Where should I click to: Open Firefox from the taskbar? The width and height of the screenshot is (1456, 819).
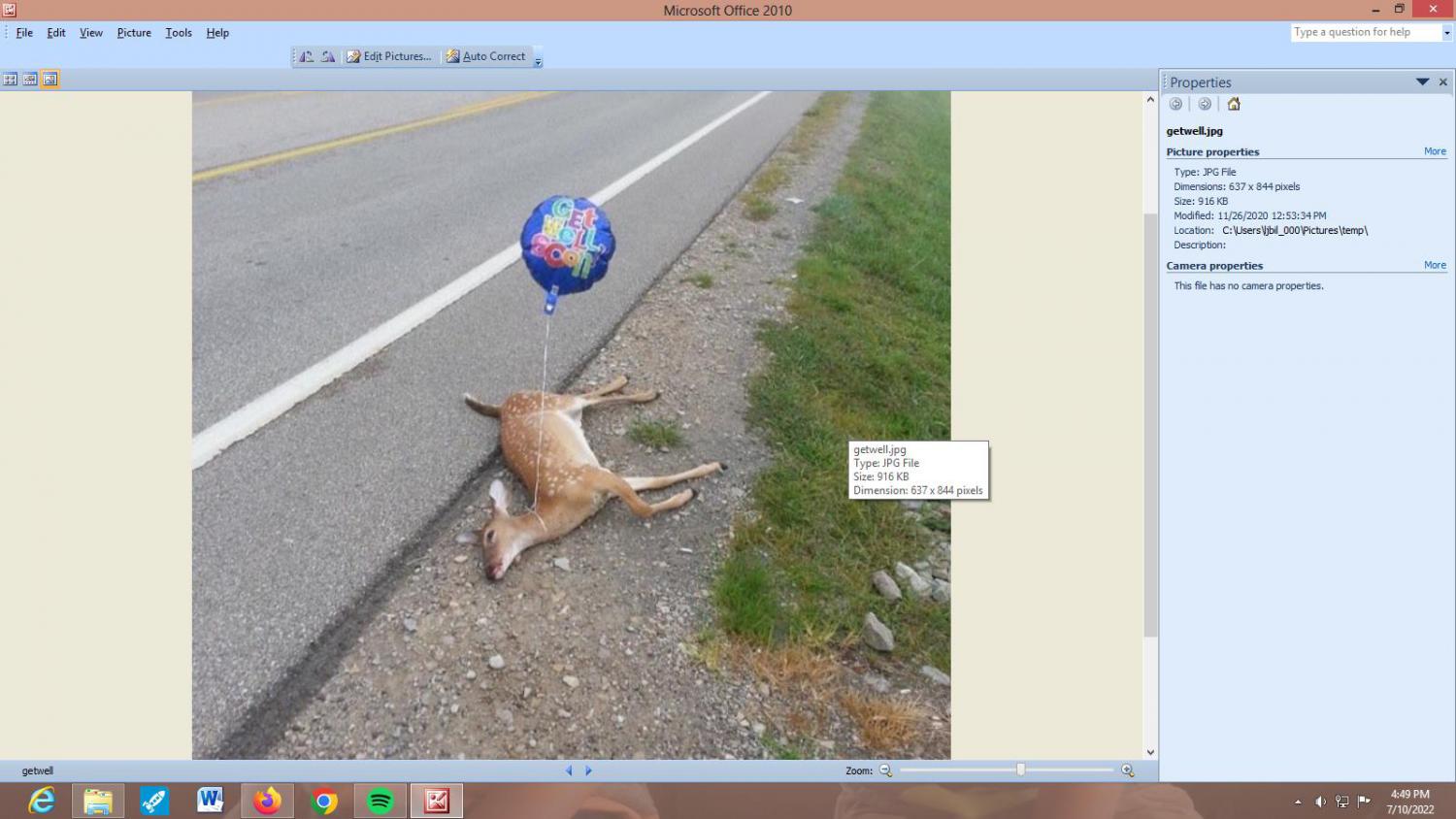[x=267, y=801]
